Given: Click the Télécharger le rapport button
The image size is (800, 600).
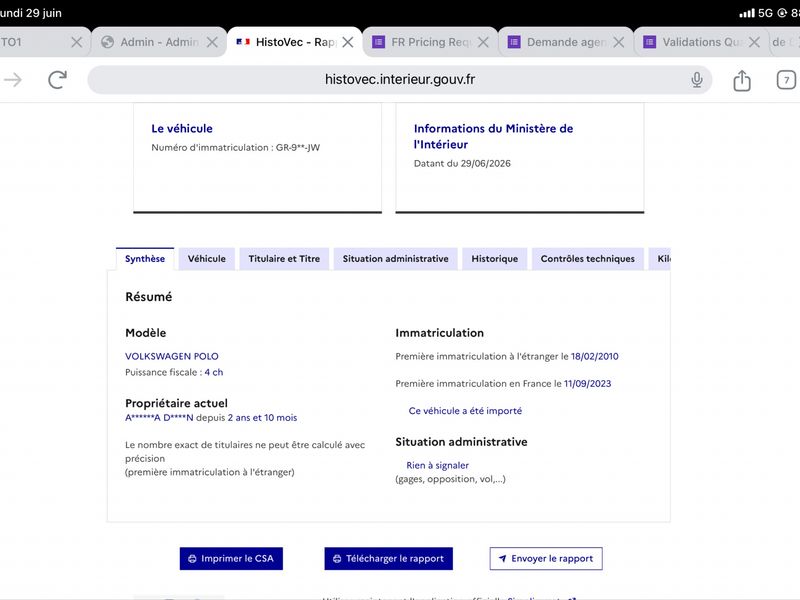Looking at the screenshot, I should [x=388, y=559].
